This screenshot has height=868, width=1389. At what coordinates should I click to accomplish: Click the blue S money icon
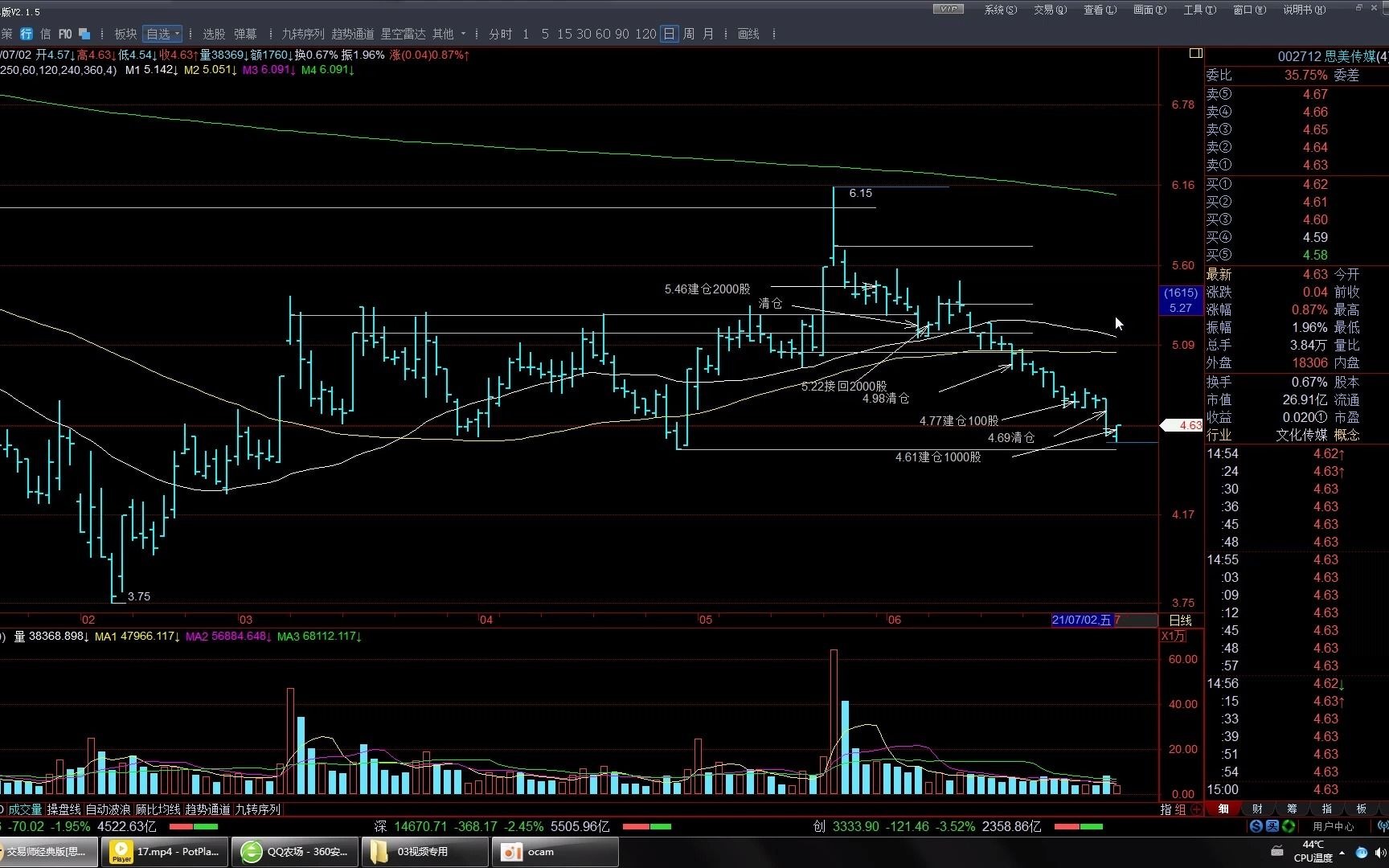(x=1256, y=826)
